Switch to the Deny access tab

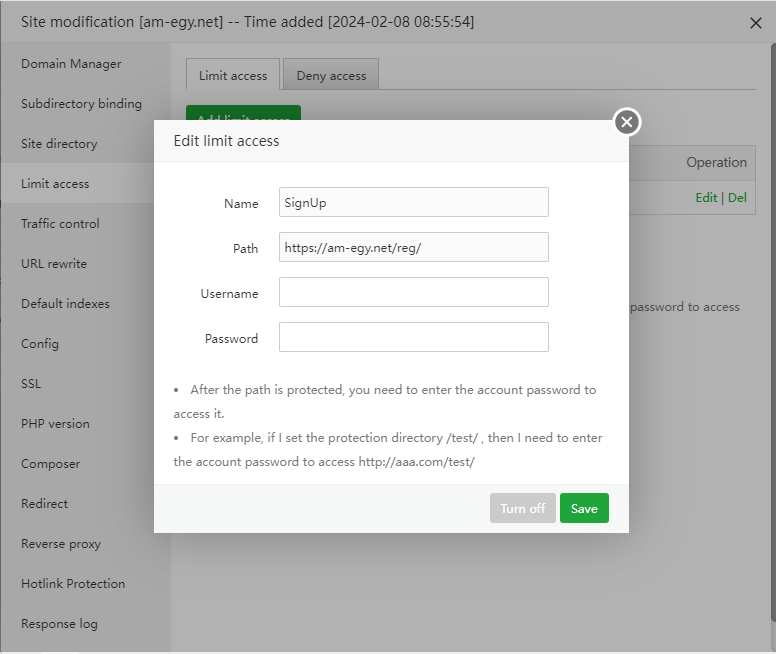coord(331,75)
